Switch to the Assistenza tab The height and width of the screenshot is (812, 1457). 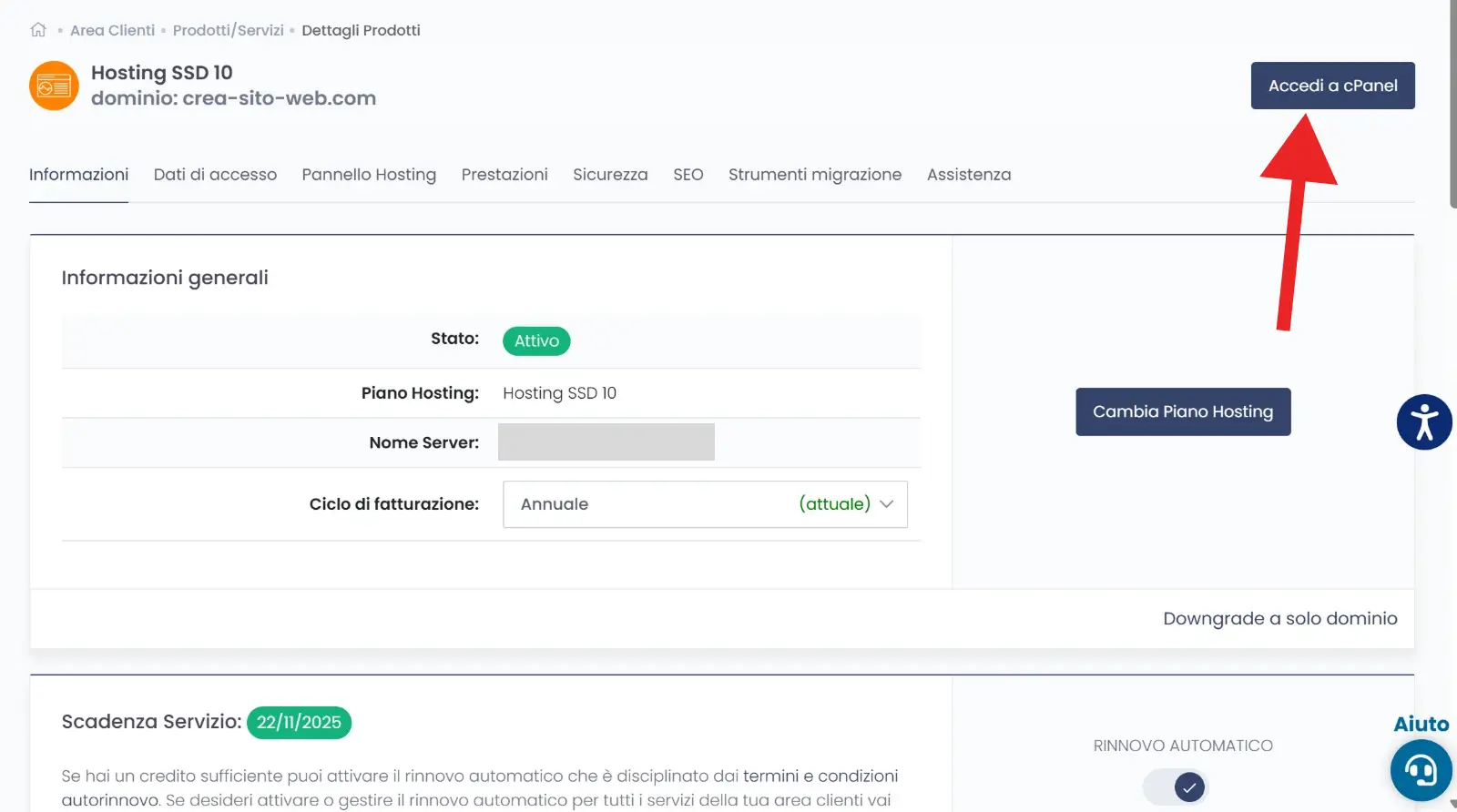[x=968, y=175]
